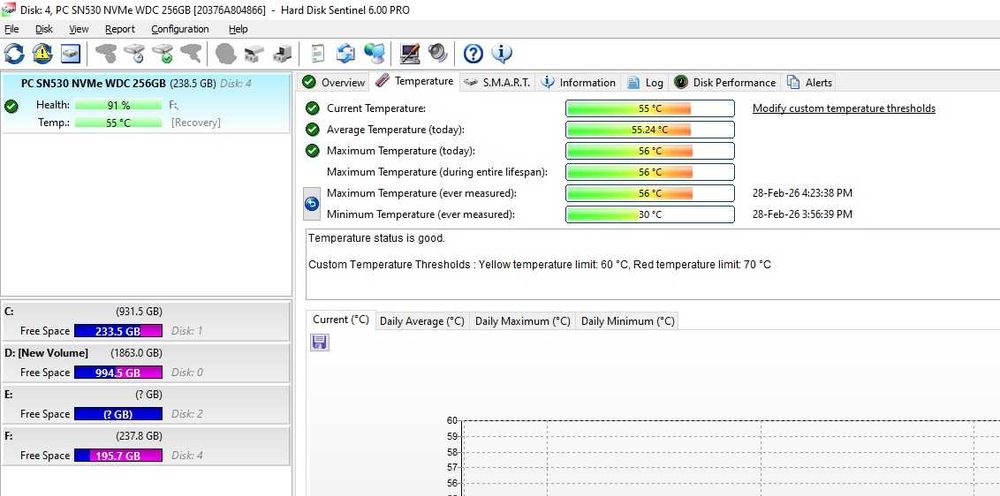Click the '(1863.0 GB)' size of D: volume
The width and height of the screenshot is (1000, 496).
136,353
